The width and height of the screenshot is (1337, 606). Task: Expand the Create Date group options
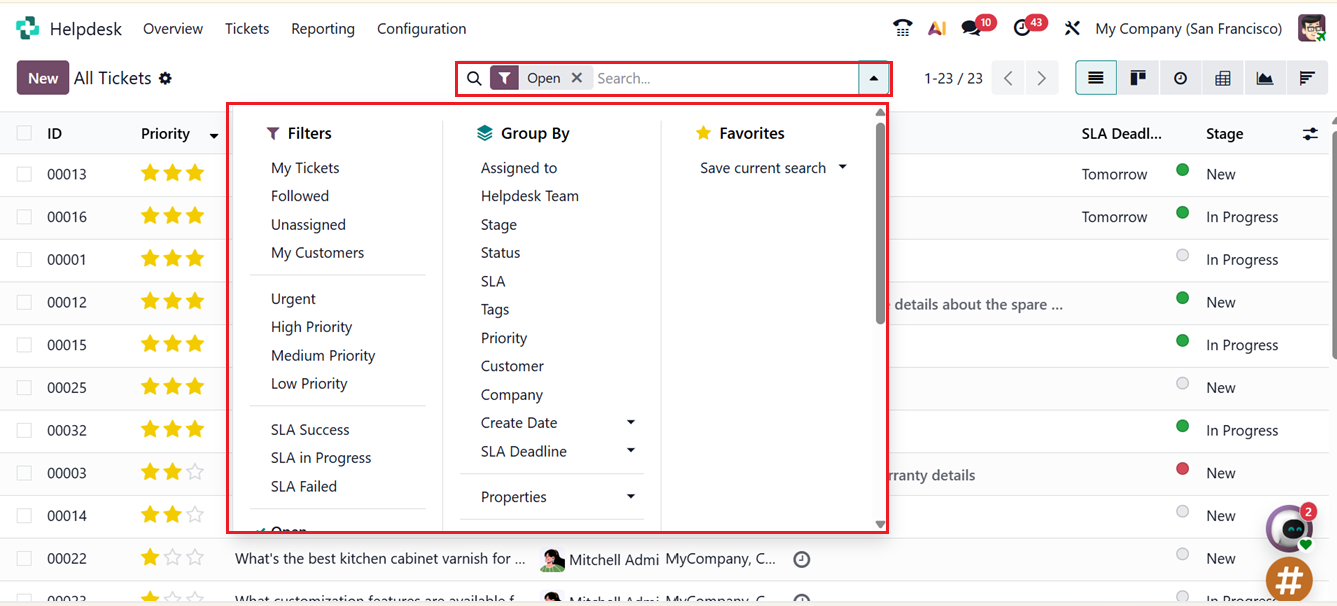(x=631, y=423)
